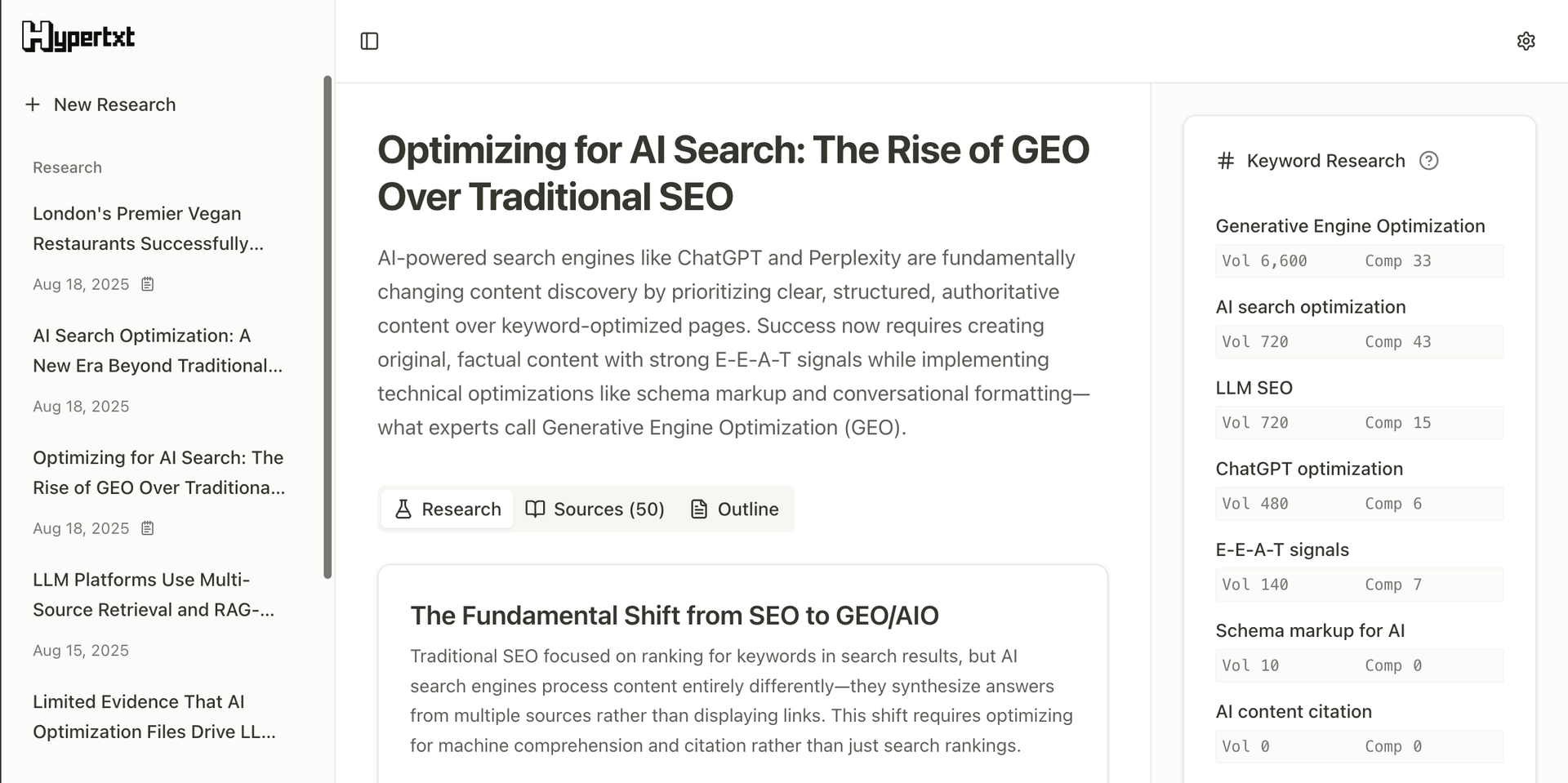Click the plus icon for New Research

click(33, 105)
